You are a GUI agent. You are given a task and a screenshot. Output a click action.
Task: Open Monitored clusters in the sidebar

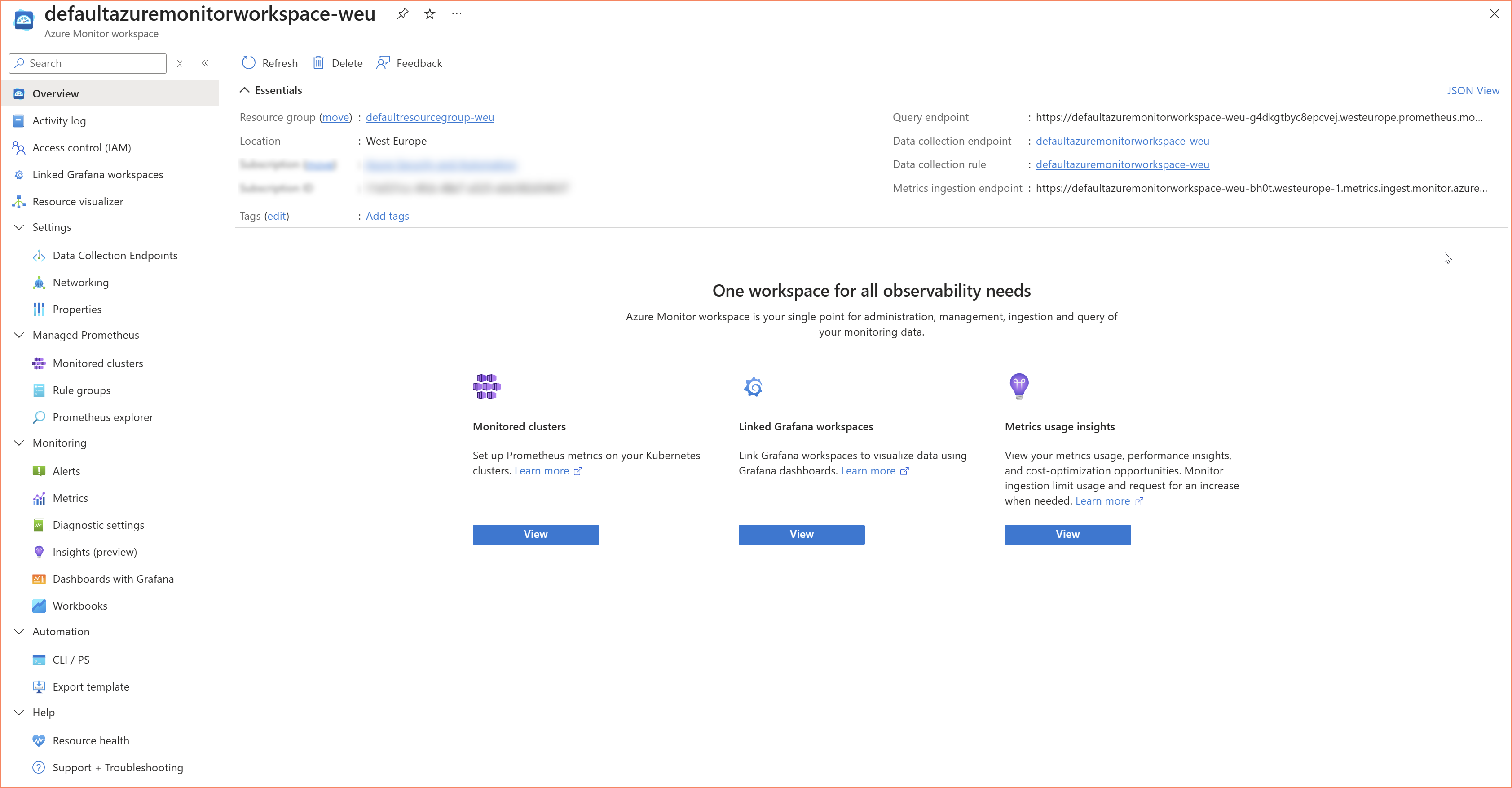(97, 363)
